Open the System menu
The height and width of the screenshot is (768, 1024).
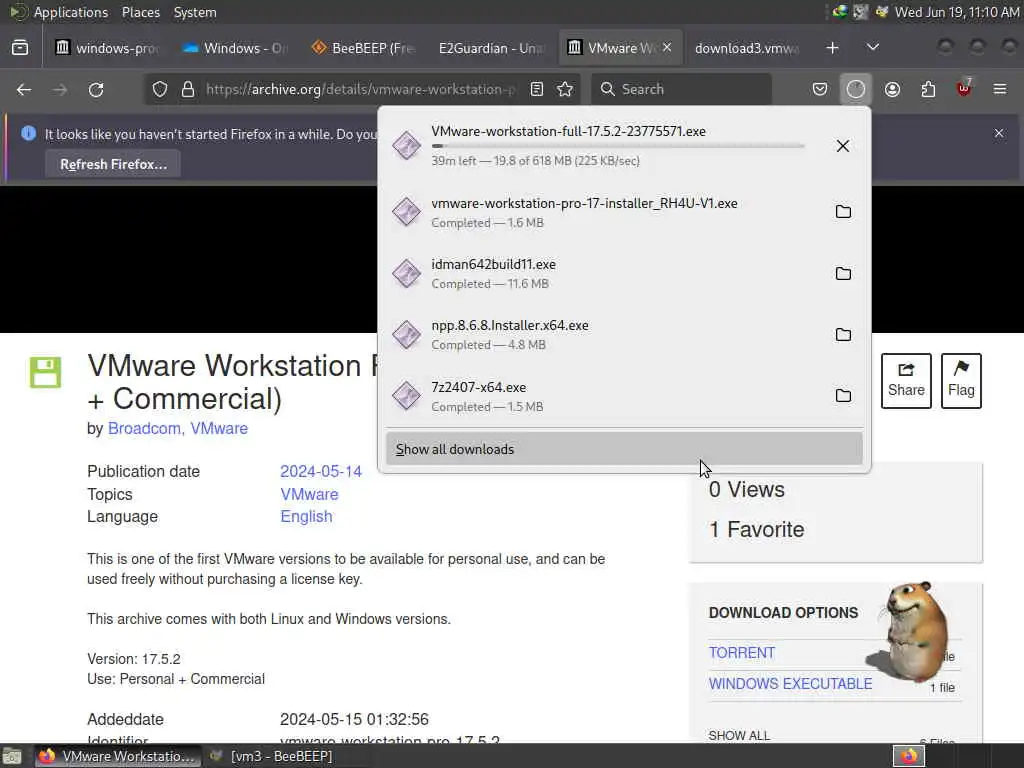(195, 12)
